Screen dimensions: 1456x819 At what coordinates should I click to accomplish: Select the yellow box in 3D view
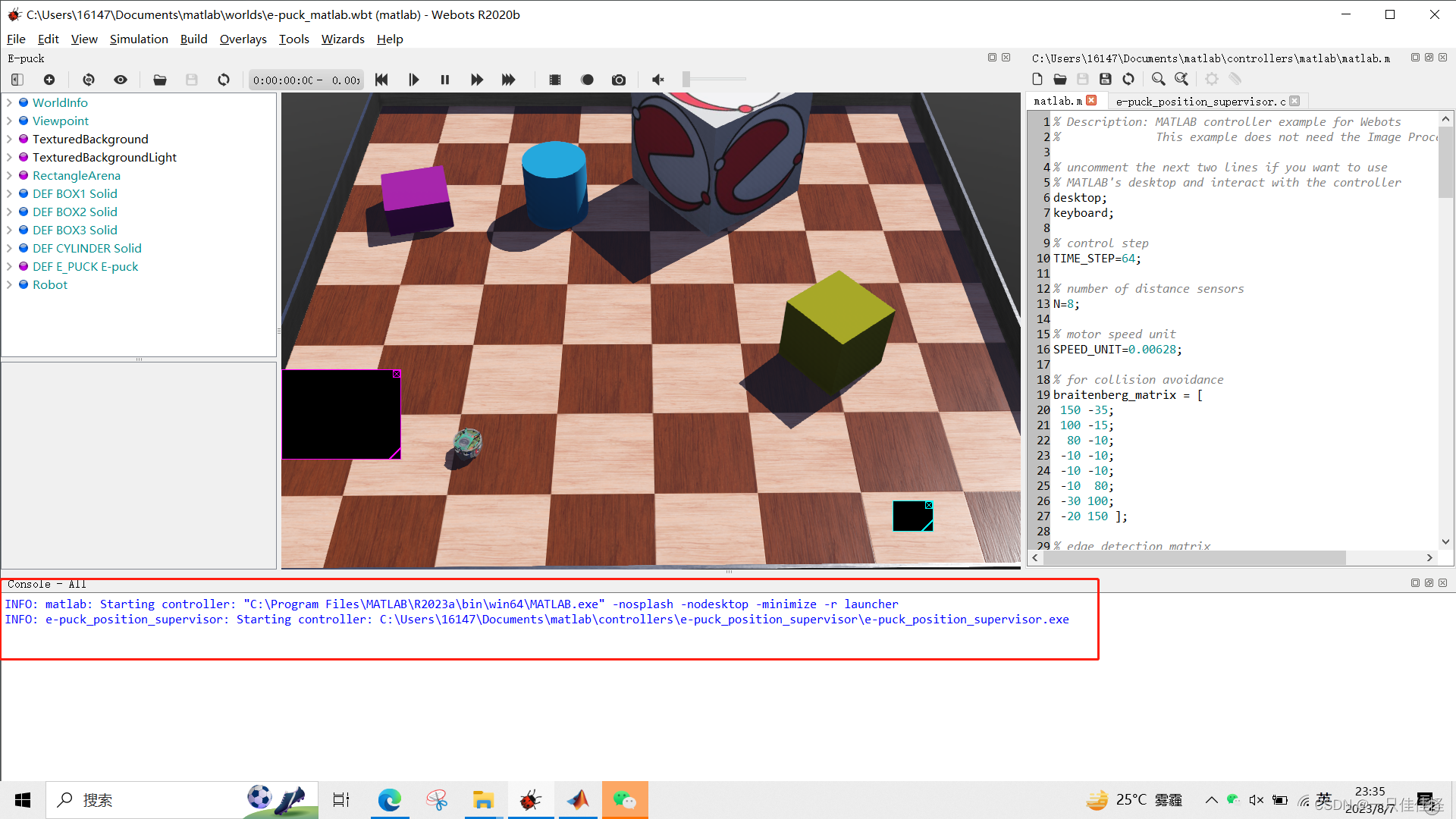click(x=837, y=331)
